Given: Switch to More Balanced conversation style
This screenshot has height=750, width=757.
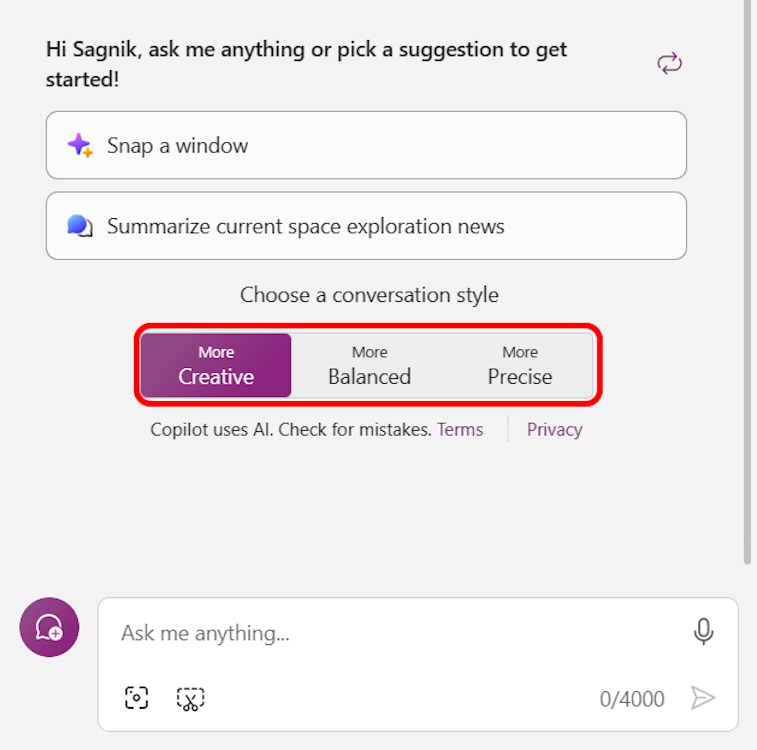Looking at the screenshot, I should point(369,365).
